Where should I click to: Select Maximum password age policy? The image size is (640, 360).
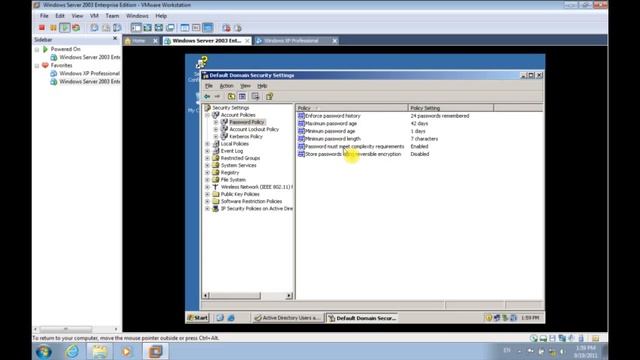coord(331,124)
